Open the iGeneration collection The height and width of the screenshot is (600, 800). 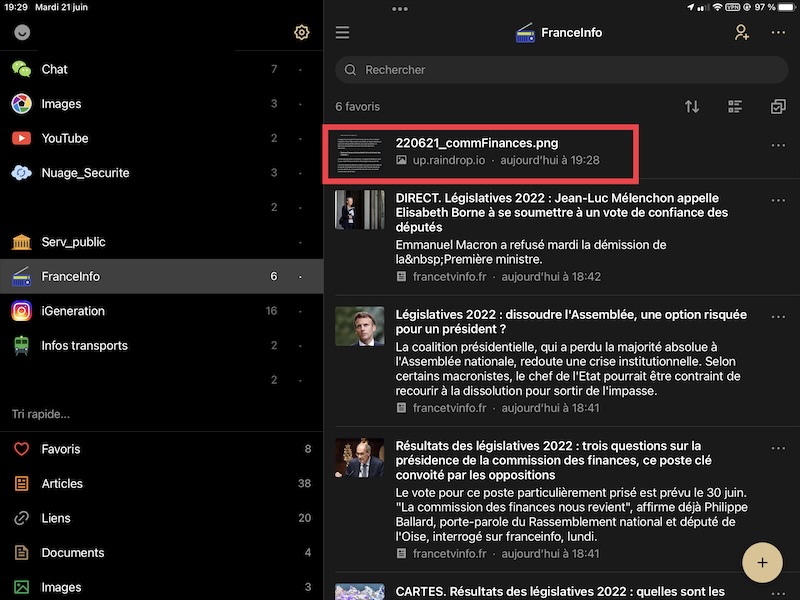point(161,311)
